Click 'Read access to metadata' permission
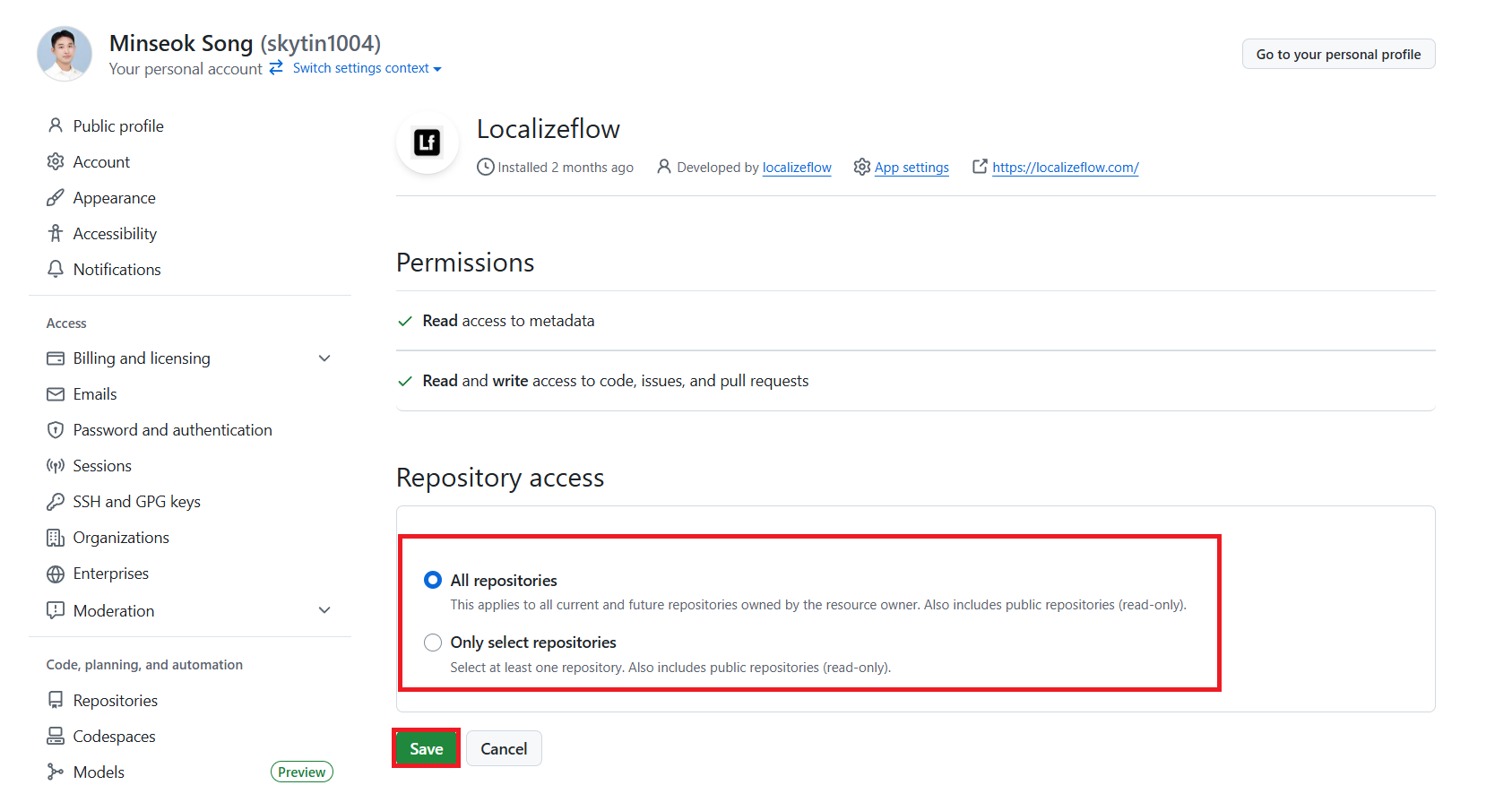 tap(508, 321)
